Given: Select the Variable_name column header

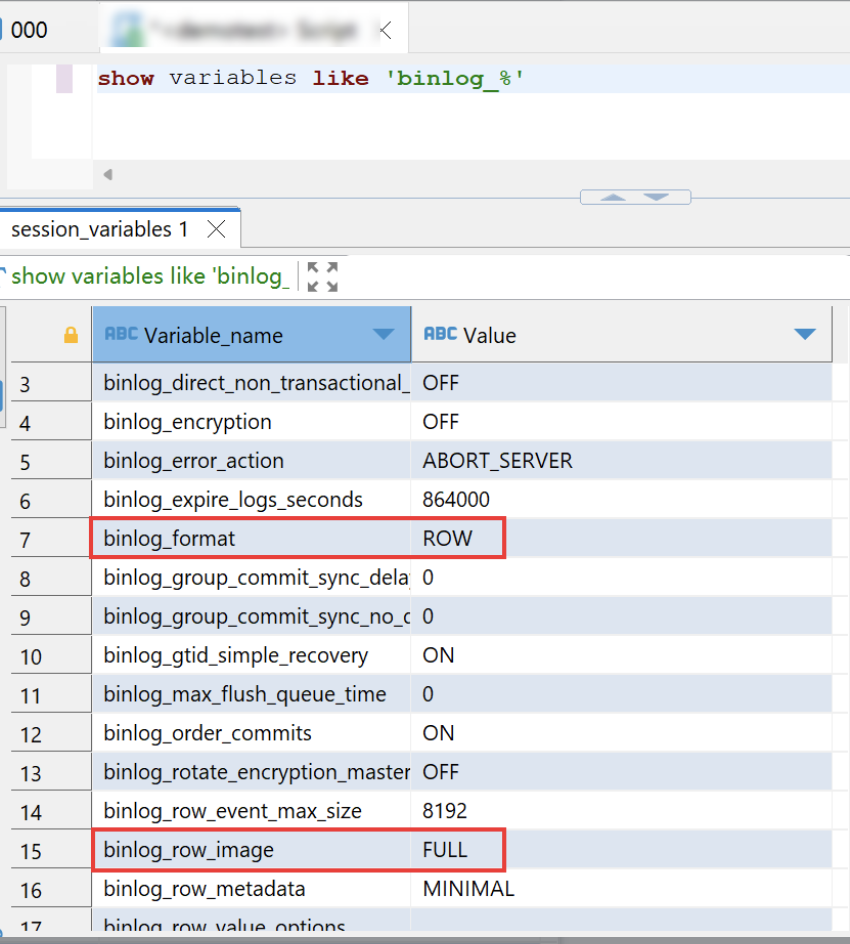Looking at the screenshot, I should 230,335.
